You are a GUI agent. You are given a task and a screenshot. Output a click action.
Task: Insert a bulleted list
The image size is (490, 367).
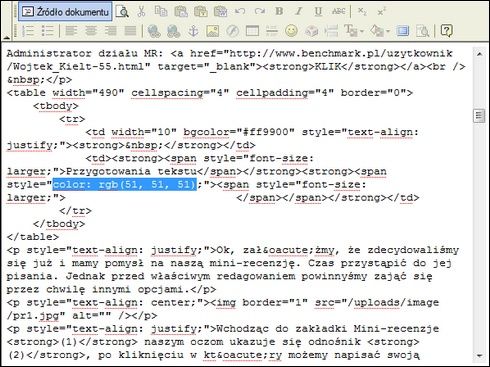coord(48,31)
